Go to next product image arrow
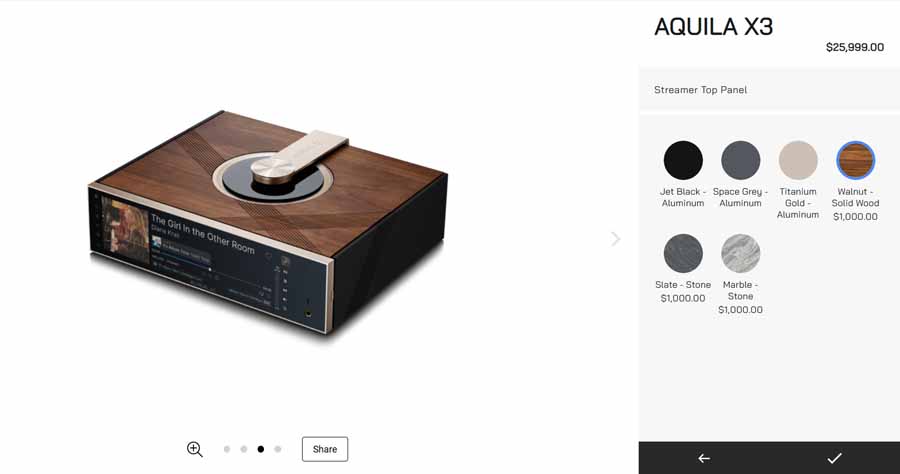Image resolution: width=900 pixels, height=474 pixels. (615, 239)
